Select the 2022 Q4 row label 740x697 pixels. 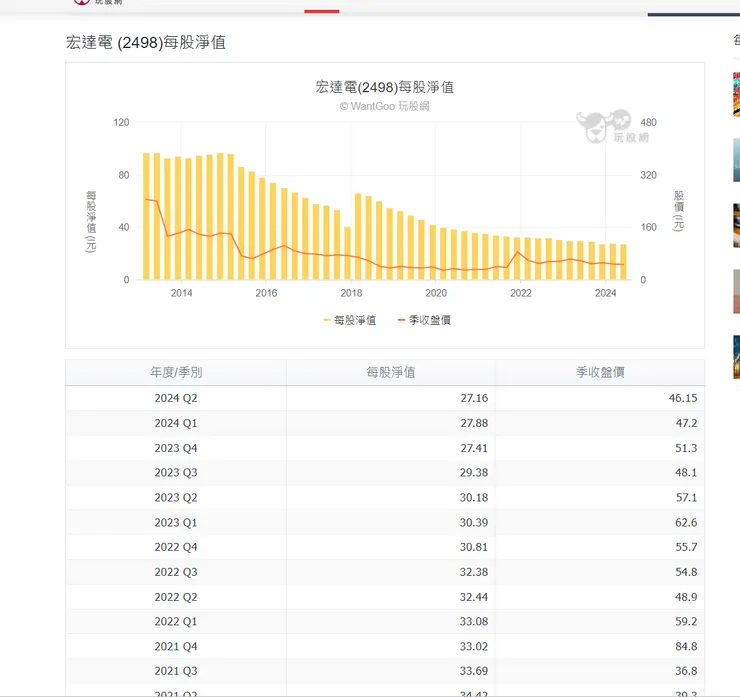(x=176, y=547)
